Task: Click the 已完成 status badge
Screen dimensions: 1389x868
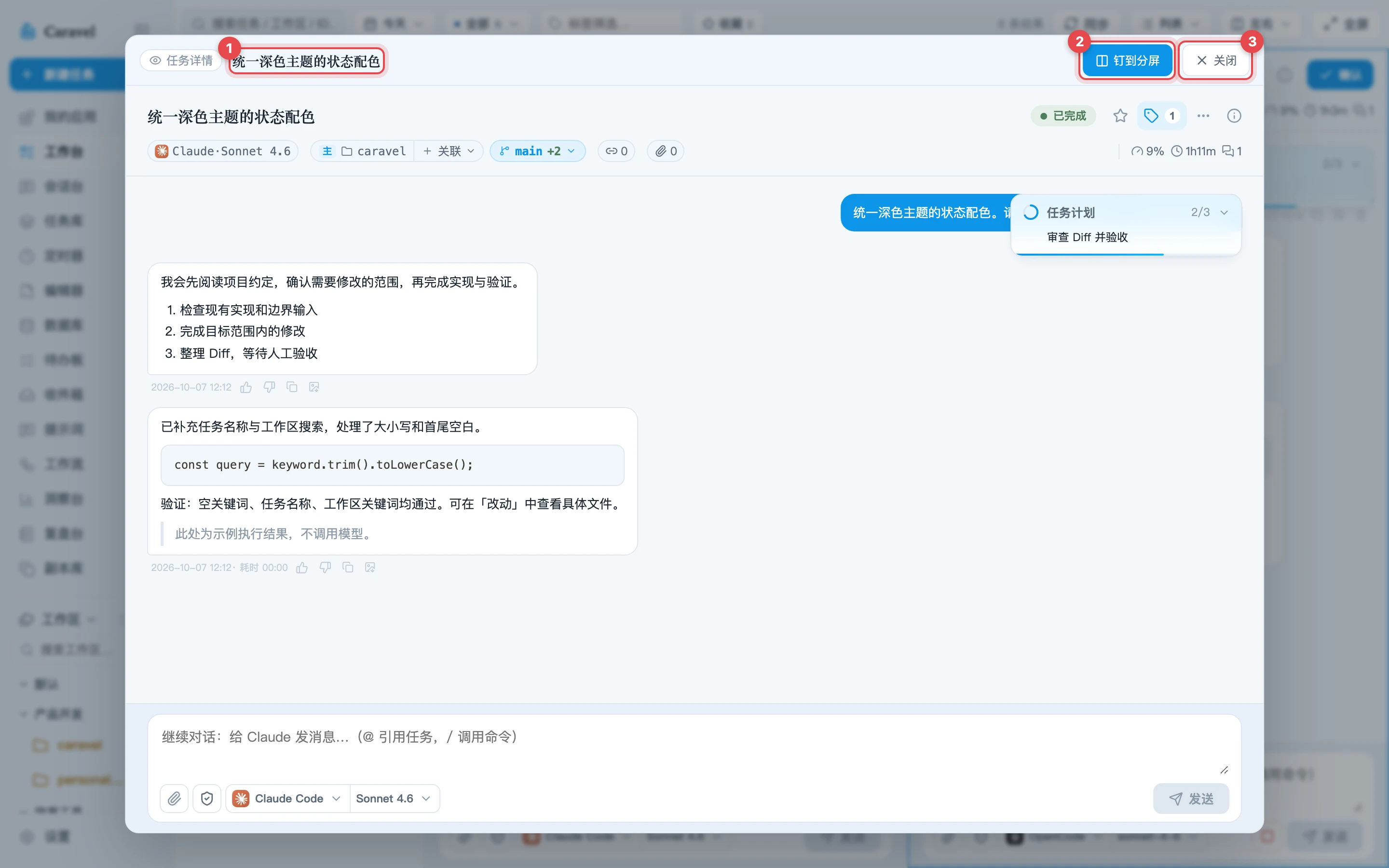Action: point(1063,116)
